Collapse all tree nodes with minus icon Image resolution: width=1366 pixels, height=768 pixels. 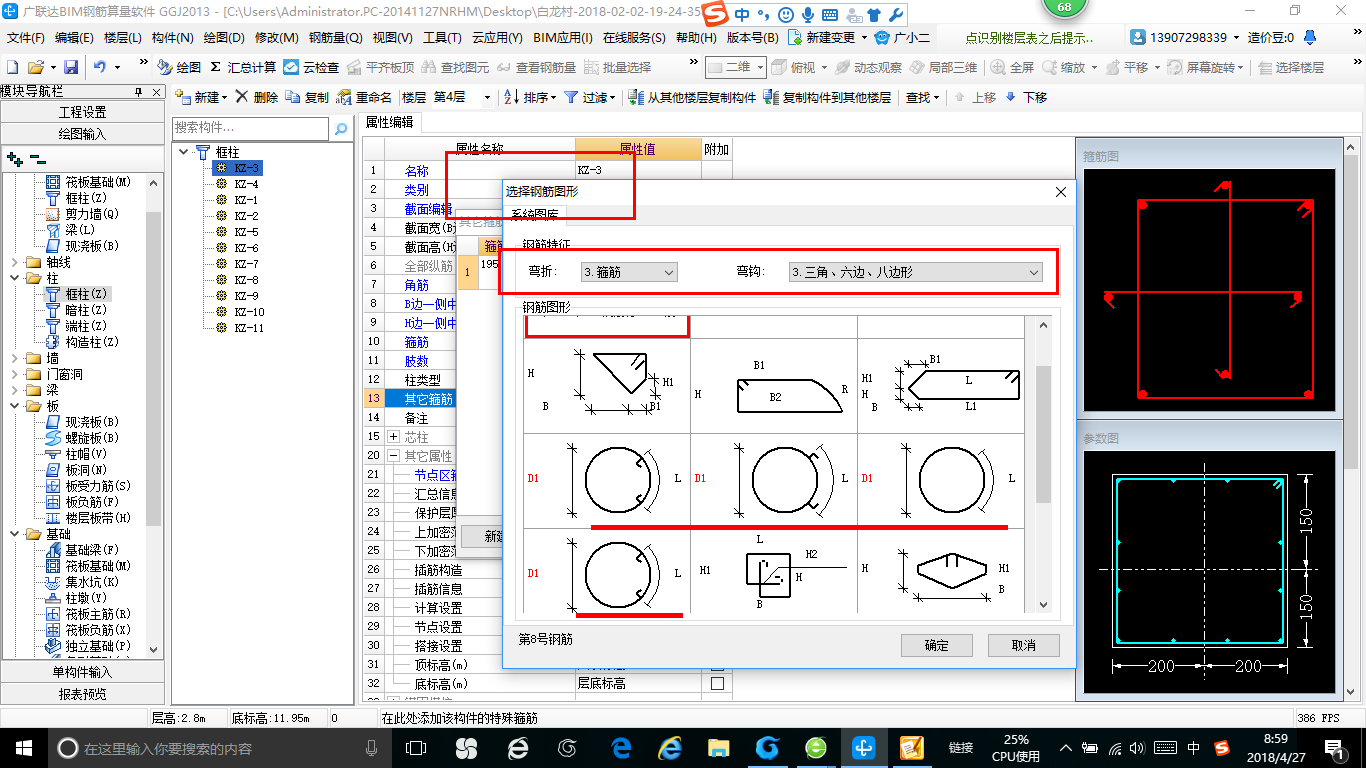[37, 158]
